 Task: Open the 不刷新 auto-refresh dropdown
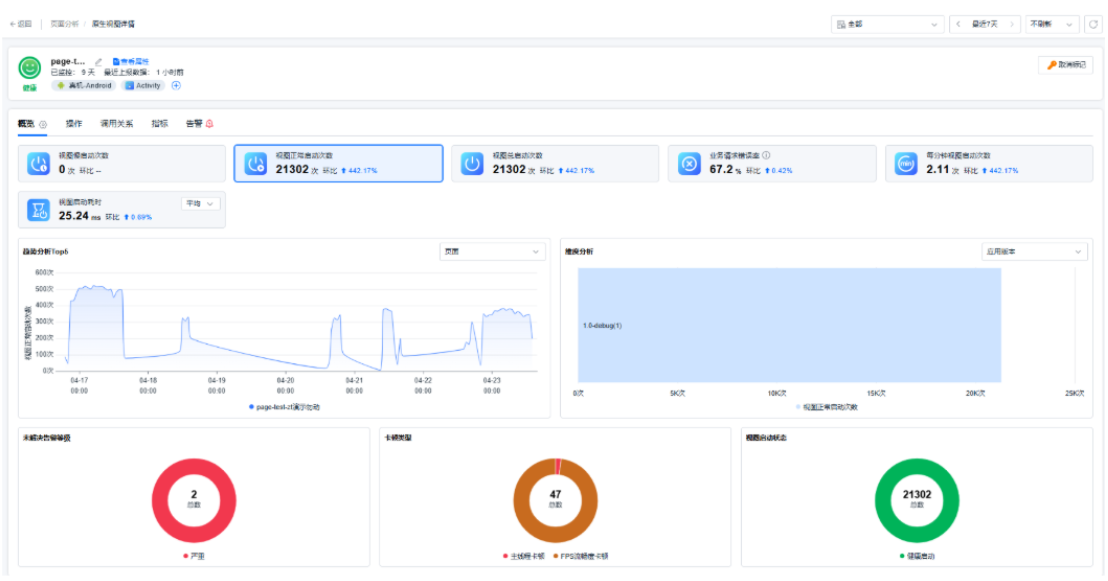(1052, 24)
